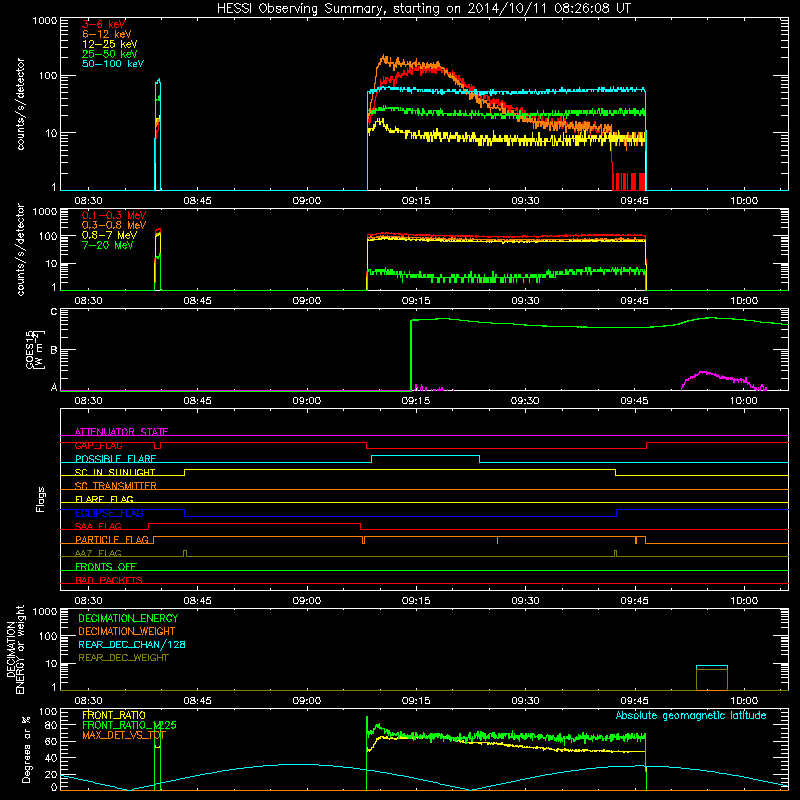Select the SAA_FLAG label

(x=98, y=526)
